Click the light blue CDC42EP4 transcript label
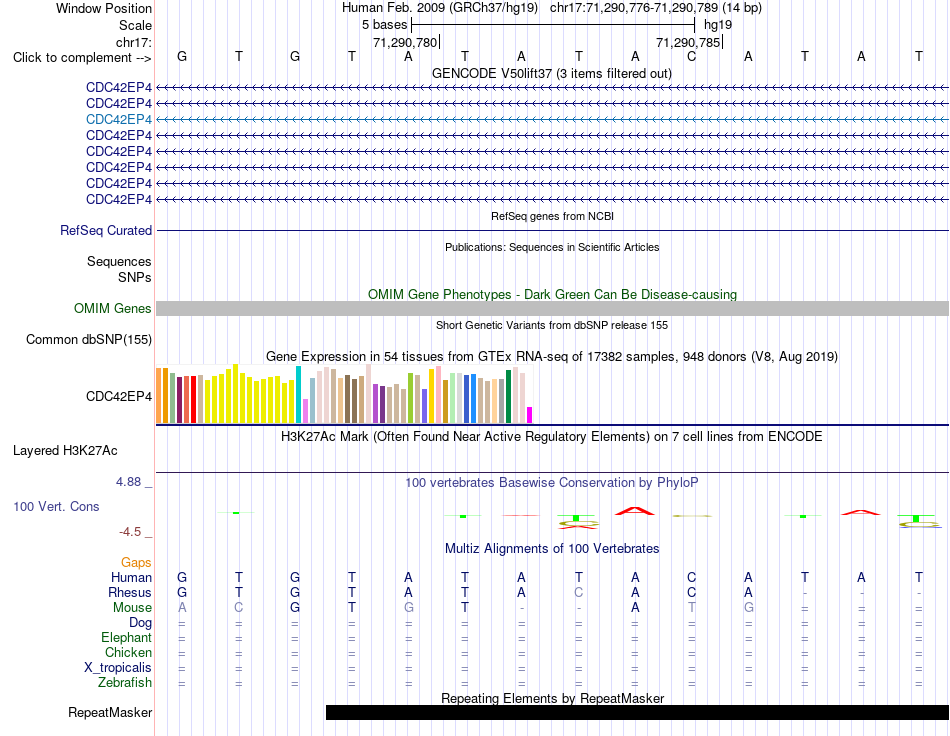The height and width of the screenshot is (736, 950). pos(119,119)
